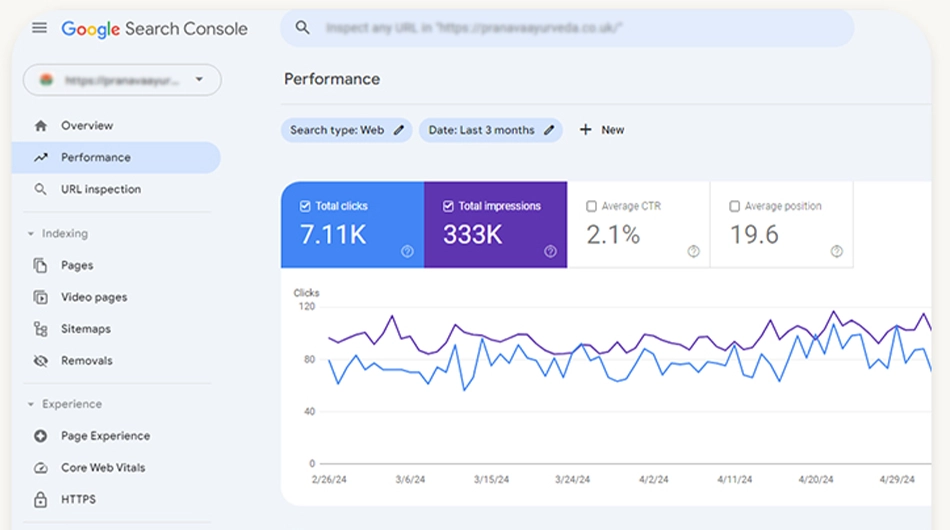Viewport: 950px width, 530px height.
Task: Click help icon on Total impressions card
Action: click(550, 251)
